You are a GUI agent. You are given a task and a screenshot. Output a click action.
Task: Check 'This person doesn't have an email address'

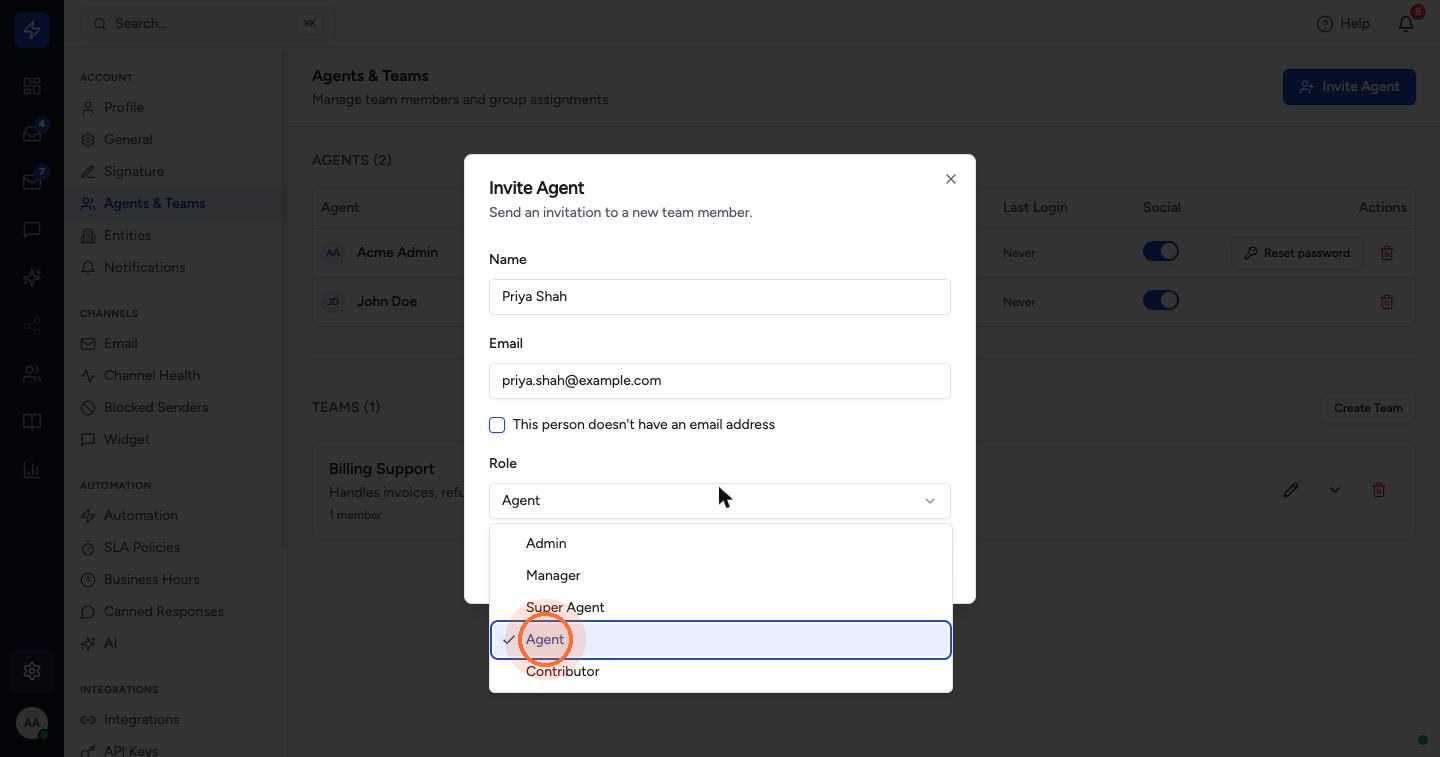click(497, 425)
